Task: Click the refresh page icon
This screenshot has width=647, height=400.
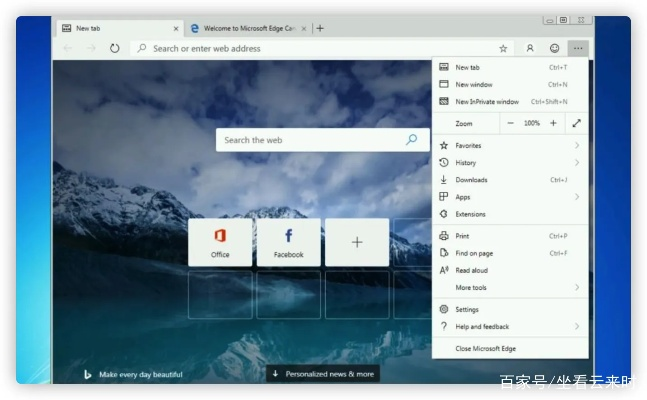Action: (x=115, y=48)
